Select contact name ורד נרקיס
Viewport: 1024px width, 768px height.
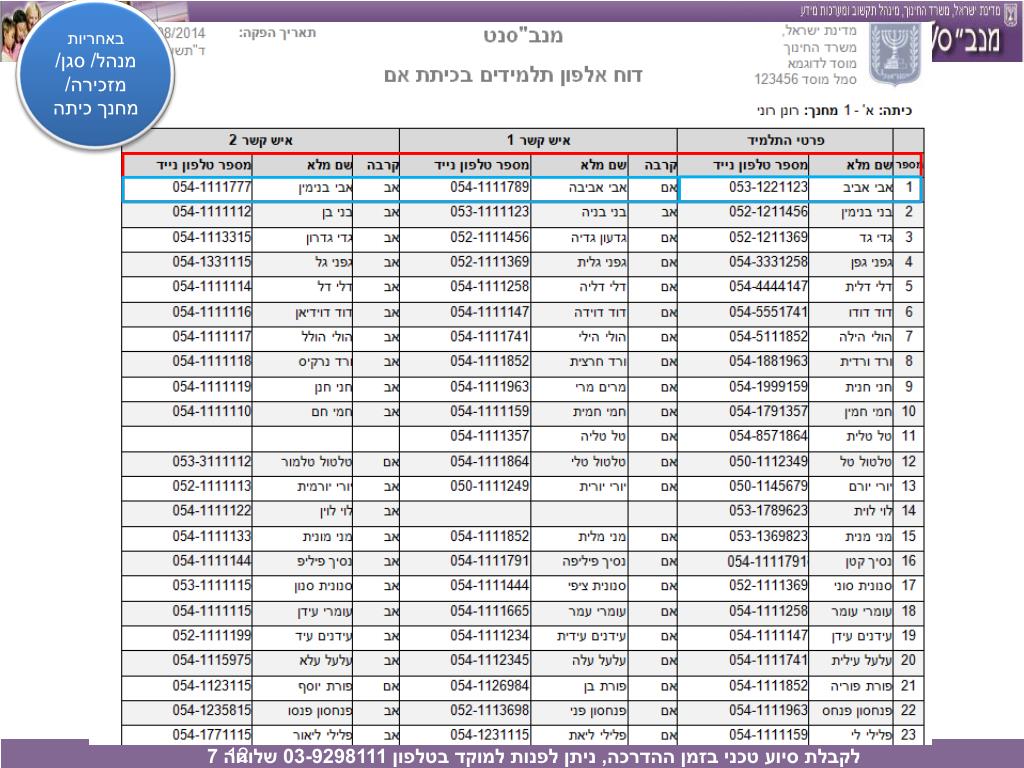[x=325, y=362]
